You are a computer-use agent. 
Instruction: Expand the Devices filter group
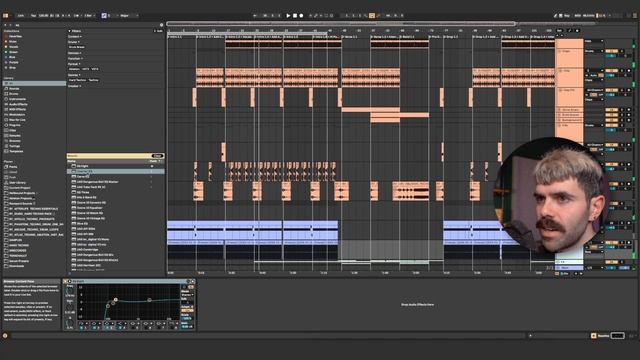74,53
